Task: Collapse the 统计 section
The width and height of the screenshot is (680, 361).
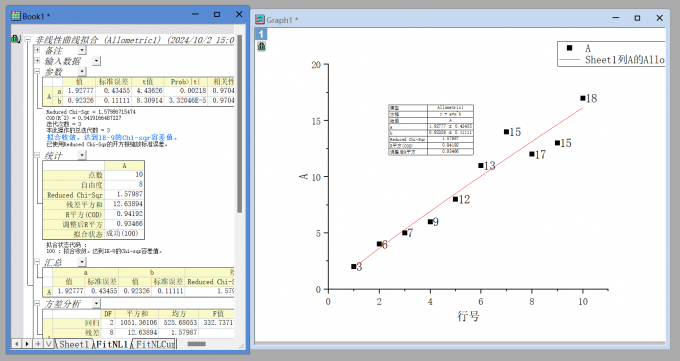Action: [x=37, y=155]
